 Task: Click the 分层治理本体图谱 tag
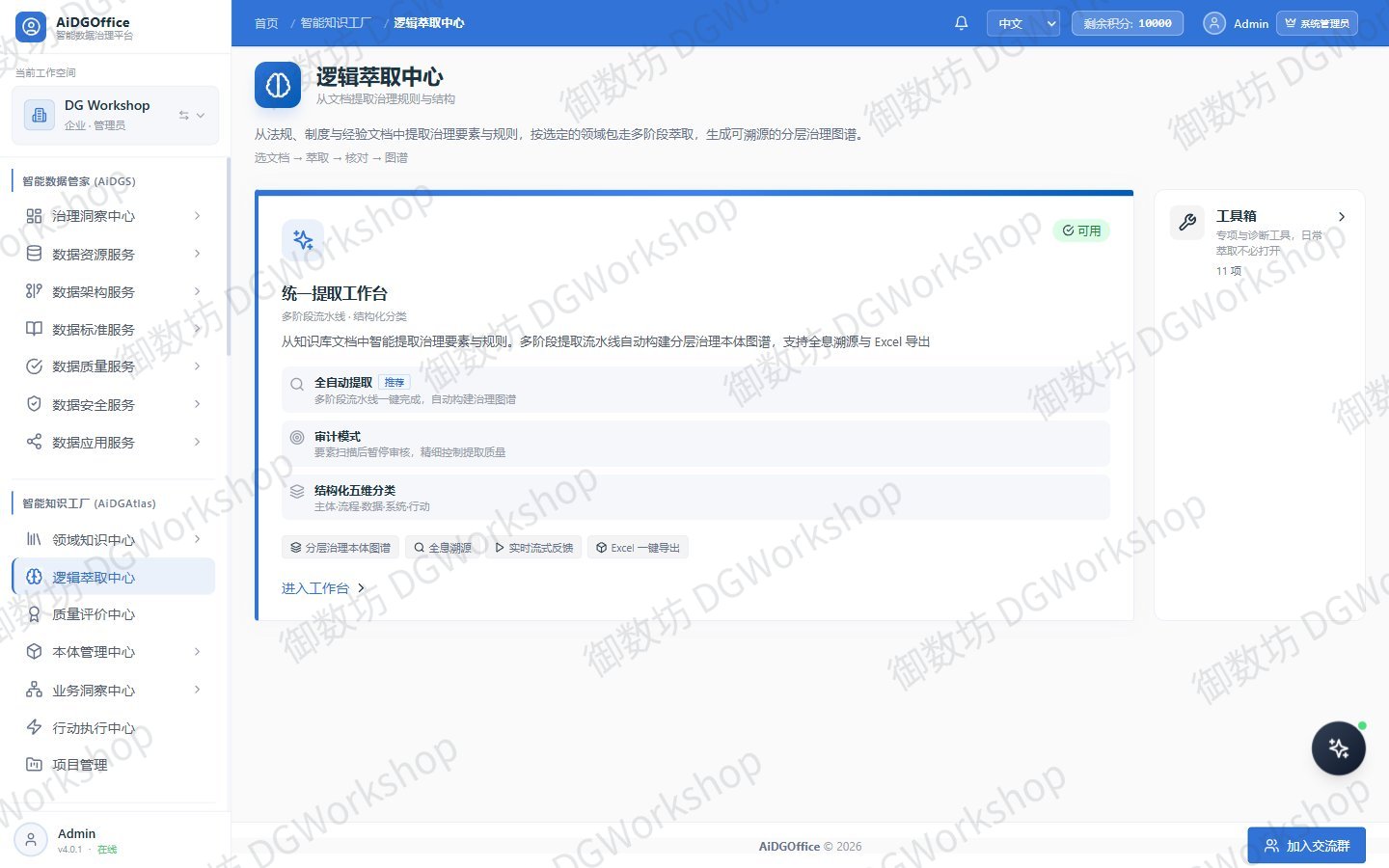(340, 548)
